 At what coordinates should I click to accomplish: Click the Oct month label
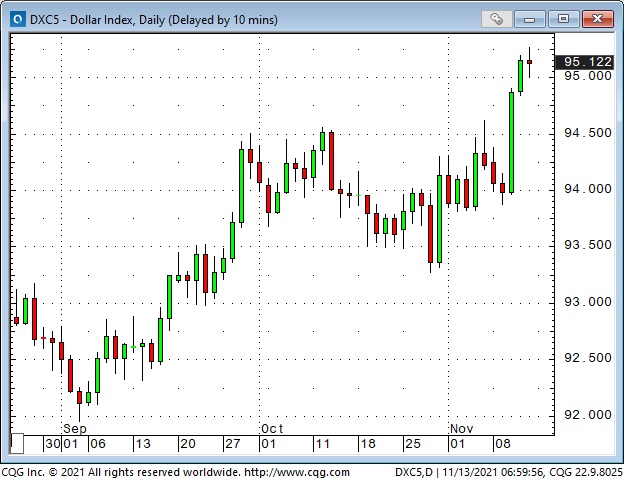(x=272, y=429)
